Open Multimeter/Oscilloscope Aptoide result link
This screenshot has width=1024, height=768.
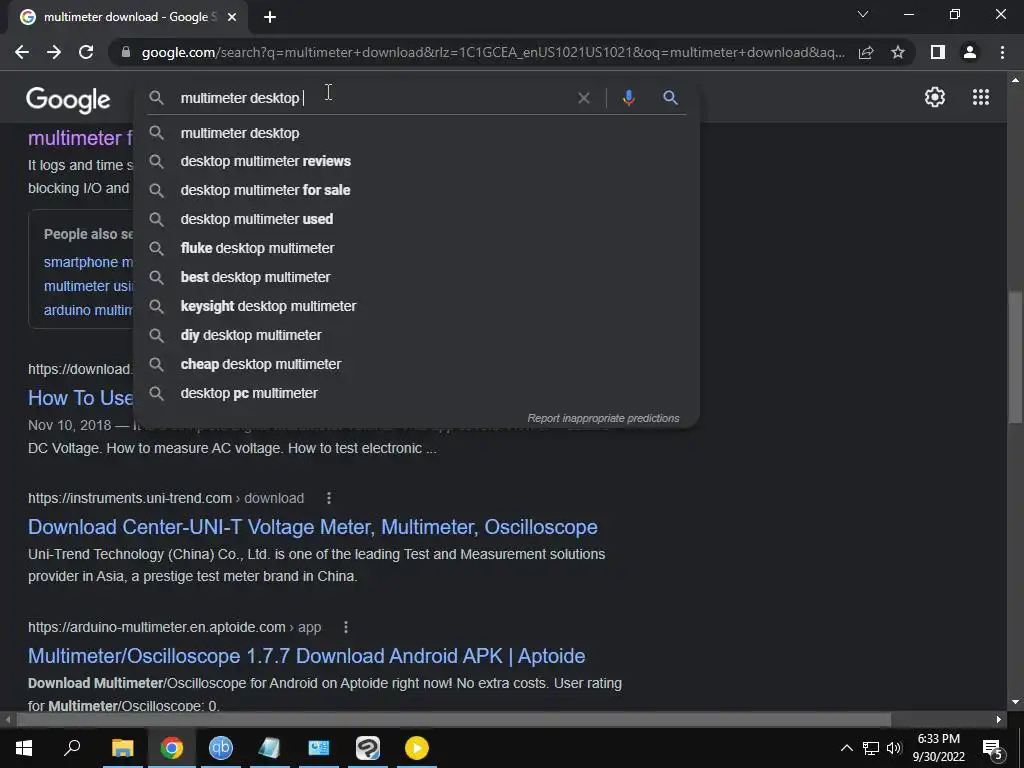(x=306, y=656)
